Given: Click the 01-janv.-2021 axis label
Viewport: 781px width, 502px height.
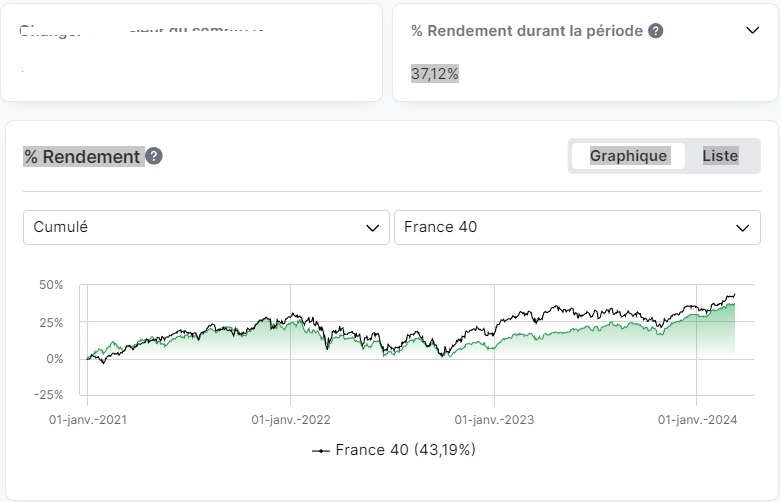Looking at the screenshot, I should tap(89, 420).
